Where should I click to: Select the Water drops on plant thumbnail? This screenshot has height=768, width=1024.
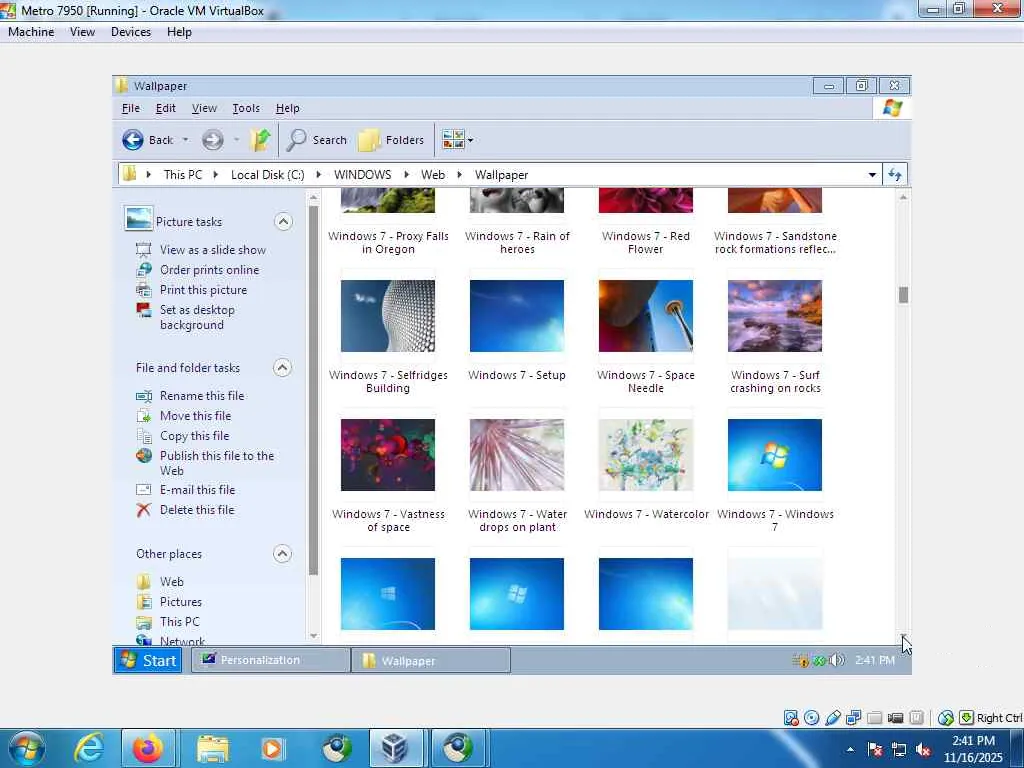click(x=517, y=455)
